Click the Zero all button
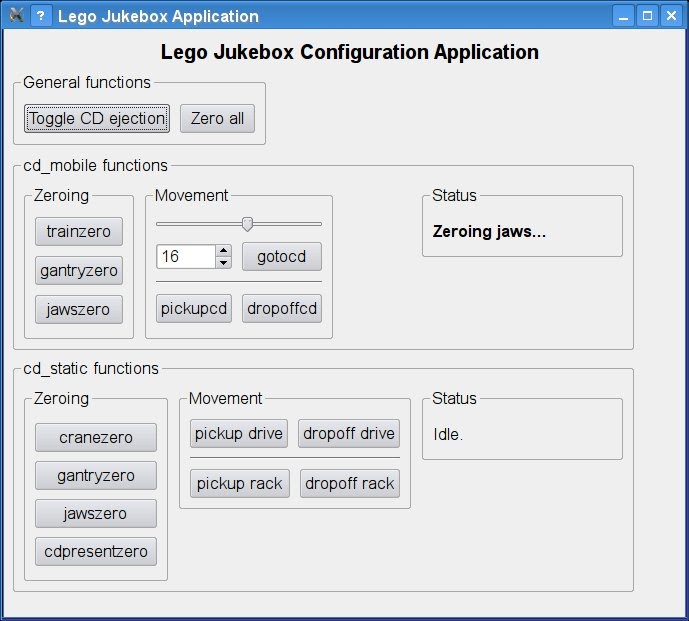 click(x=217, y=119)
